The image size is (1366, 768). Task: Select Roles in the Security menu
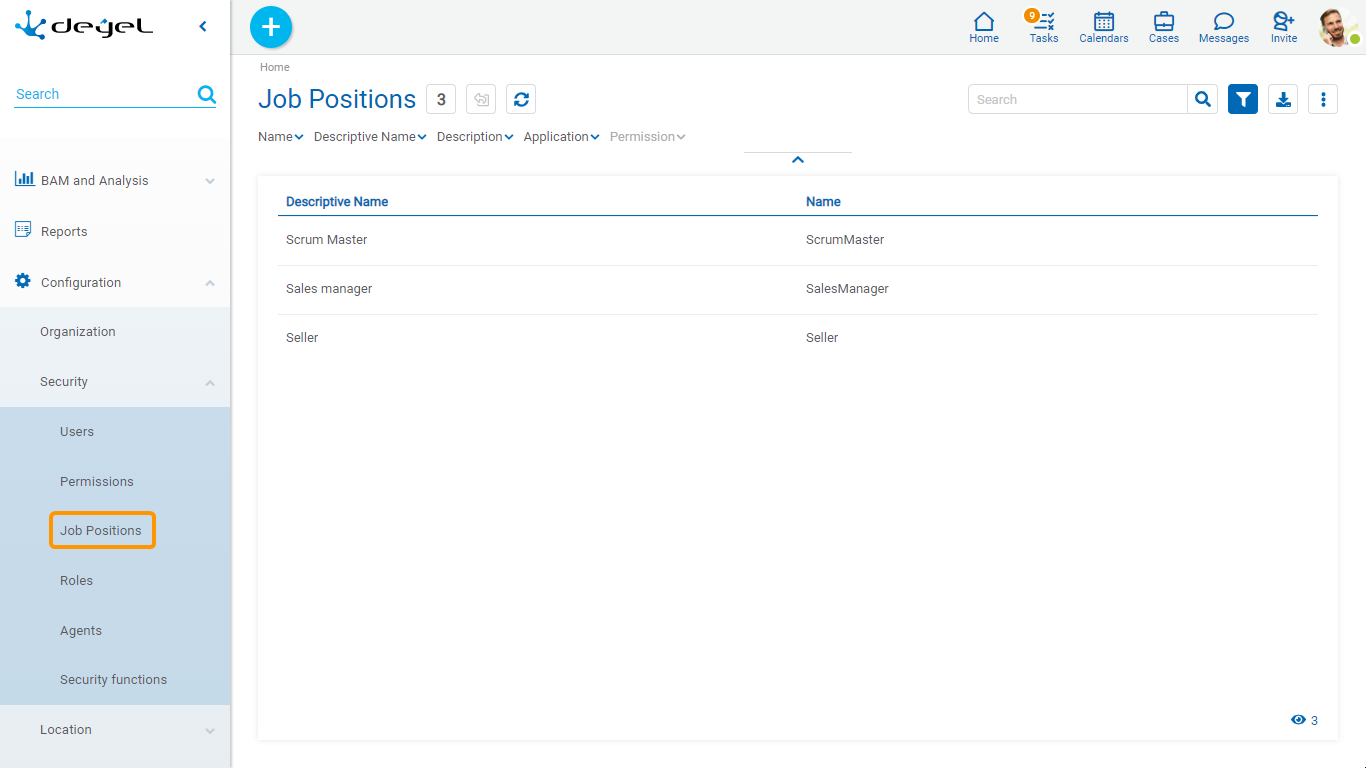(x=76, y=580)
